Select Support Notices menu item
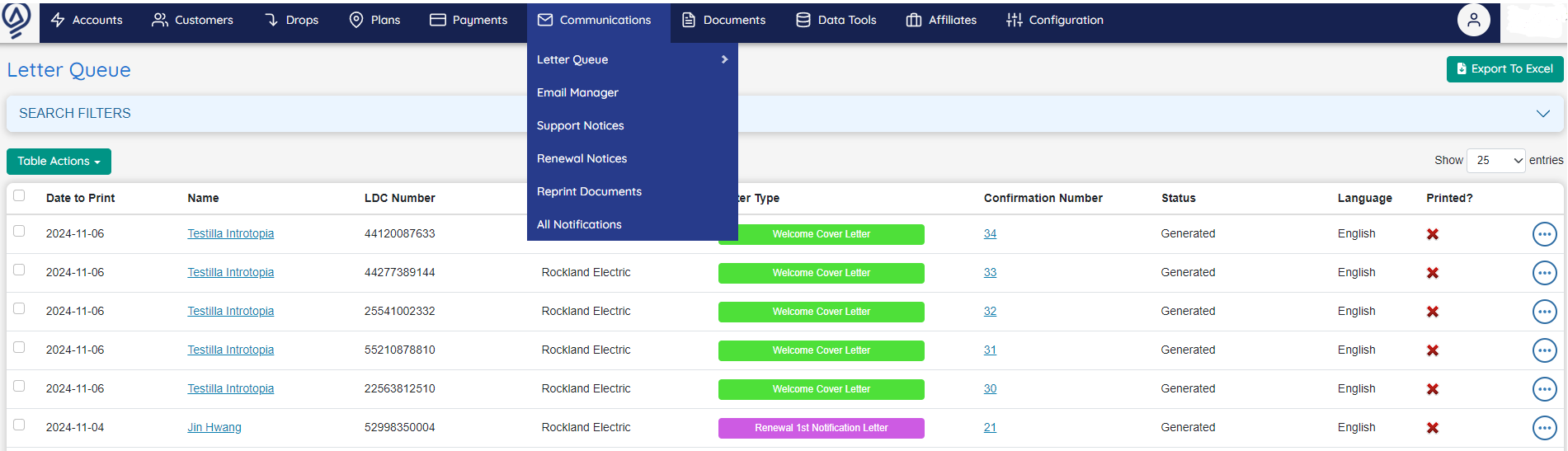This screenshot has height=451, width=1568. point(580,125)
